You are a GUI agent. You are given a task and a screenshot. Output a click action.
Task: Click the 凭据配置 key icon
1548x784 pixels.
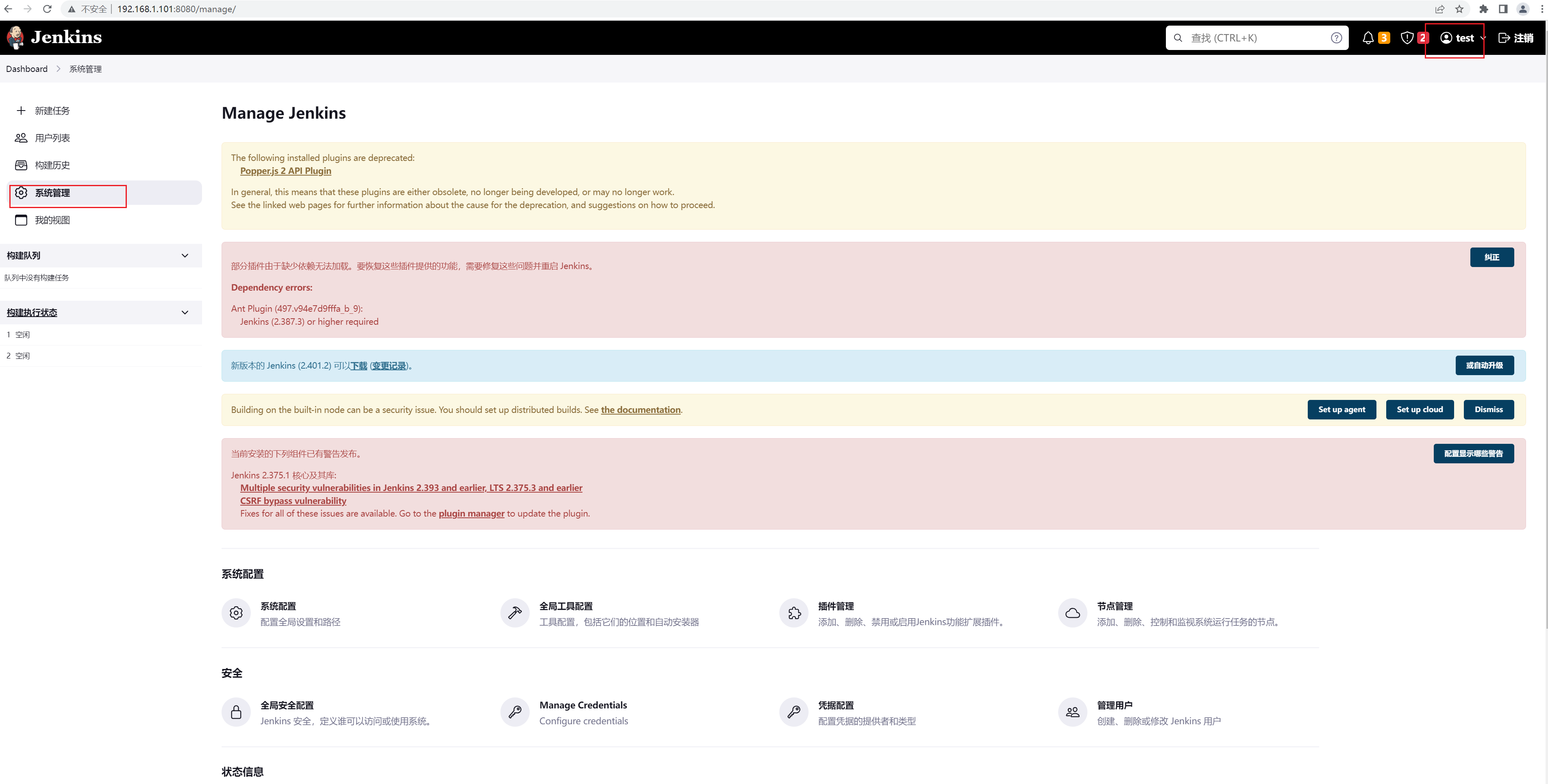point(794,712)
